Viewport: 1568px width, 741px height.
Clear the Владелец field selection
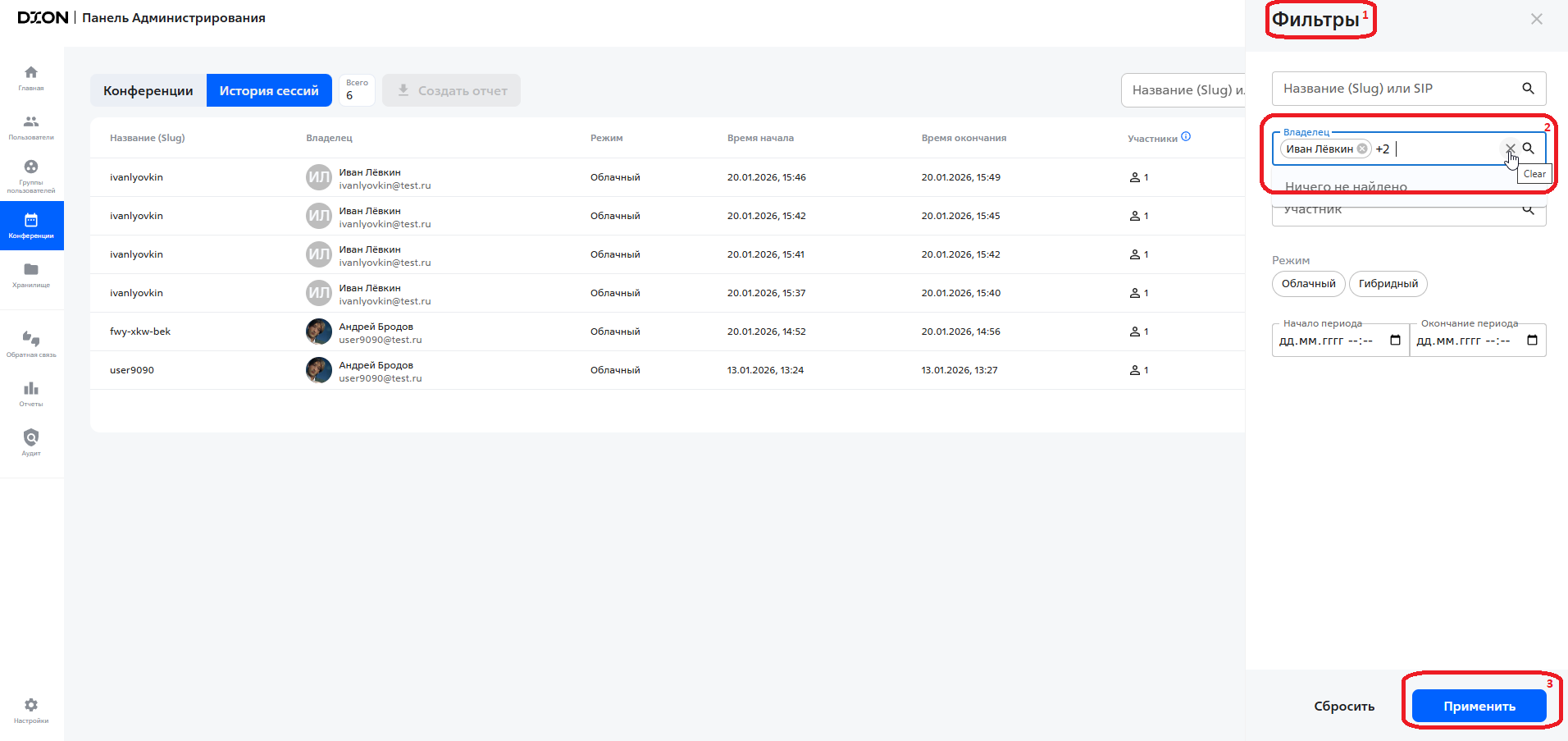[x=1510, y=149]
